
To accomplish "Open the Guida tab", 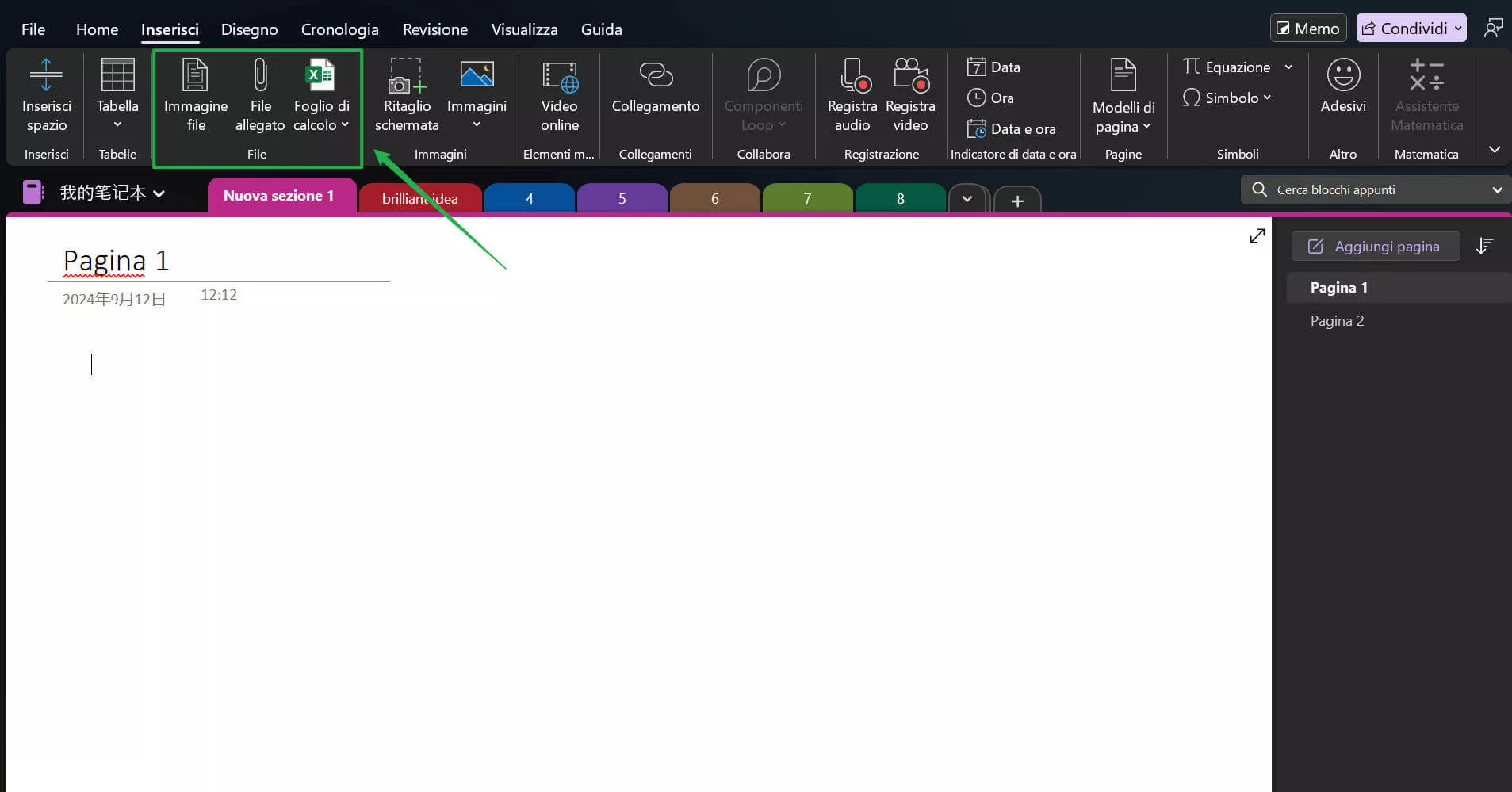I will tap(601, 29).
